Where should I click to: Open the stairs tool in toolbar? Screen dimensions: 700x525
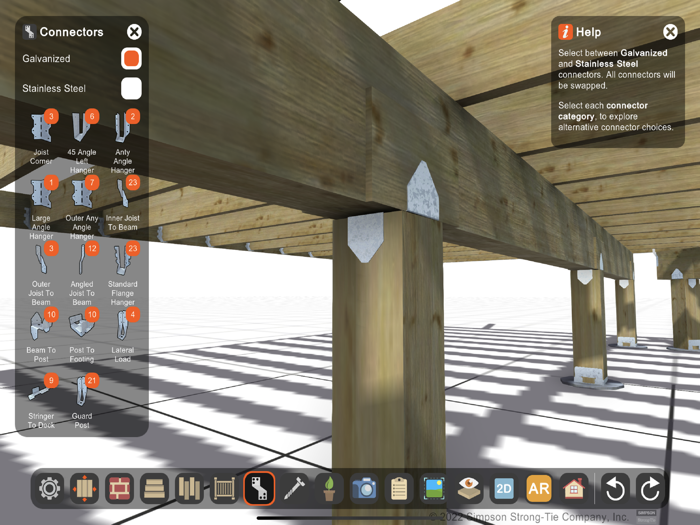154,488
